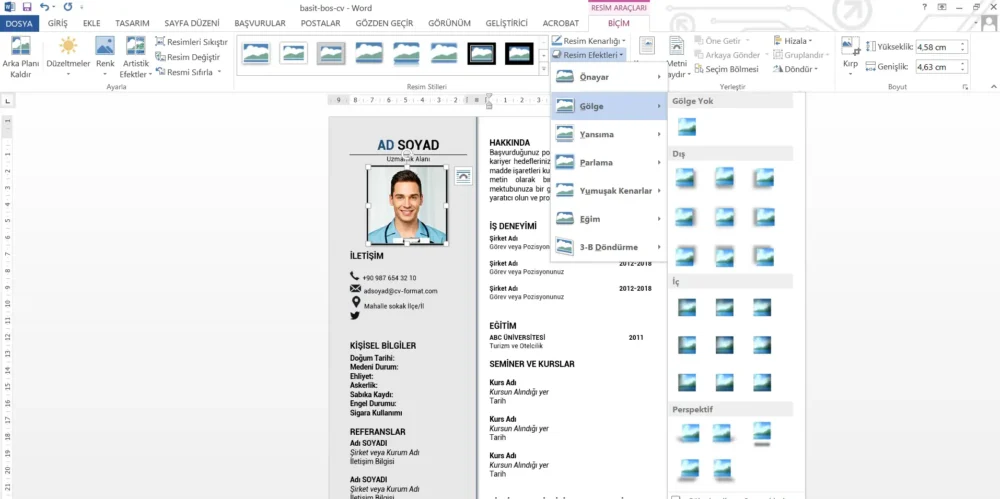Click the Twitter bird icon in the CV
This screenshot has height=499, width=1000.
355,315
